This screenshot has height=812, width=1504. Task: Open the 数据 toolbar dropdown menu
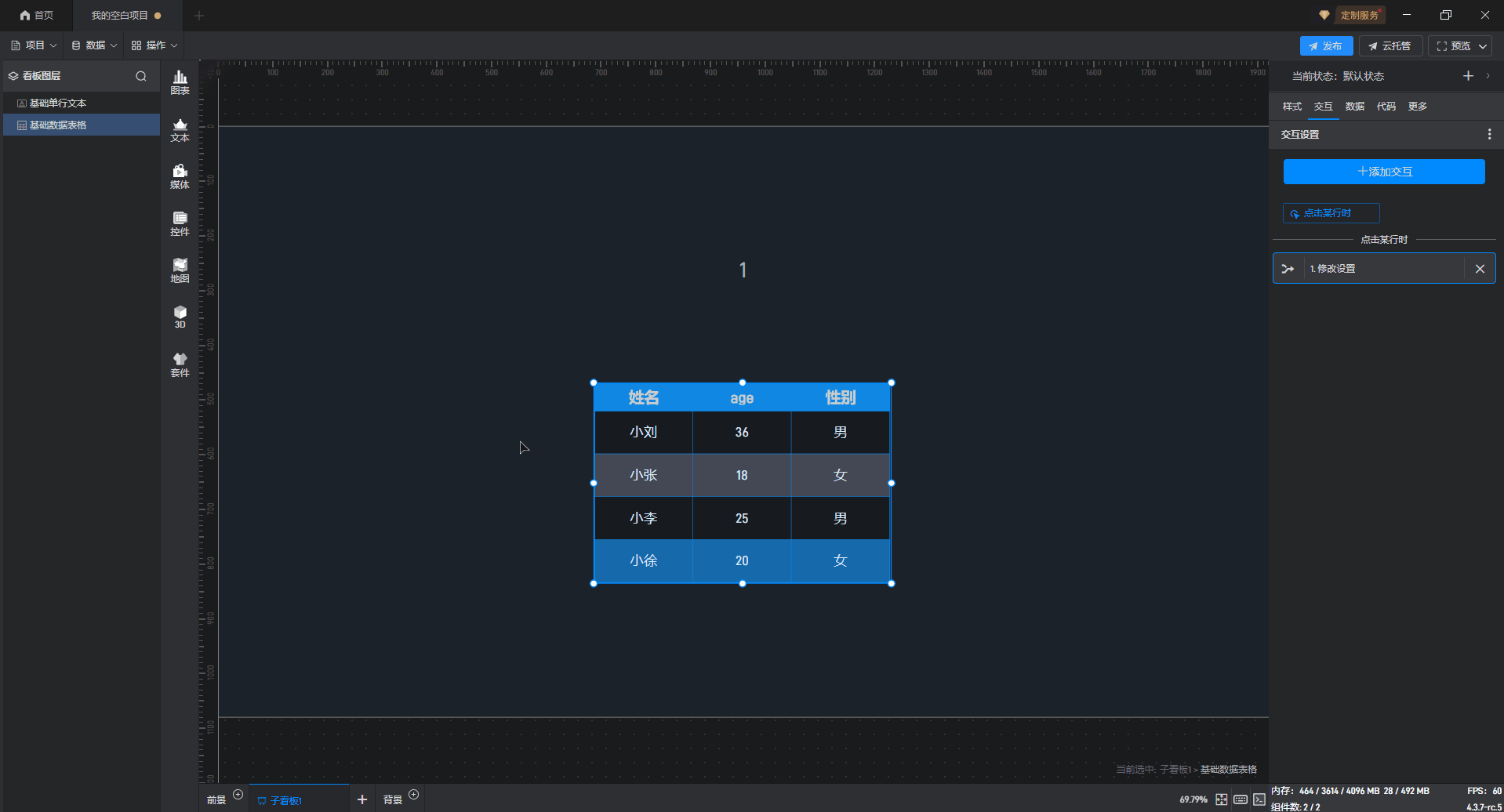(94, 45)
